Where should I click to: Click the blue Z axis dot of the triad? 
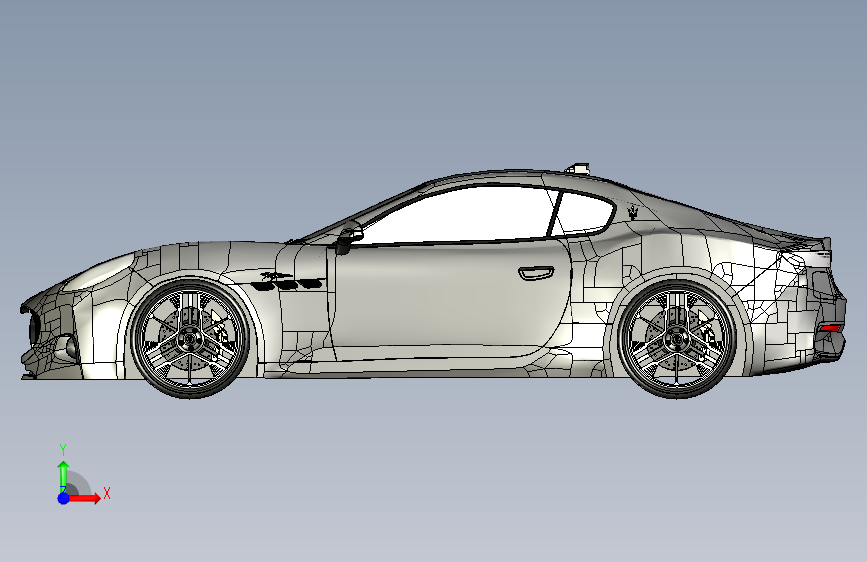(64, 498)
